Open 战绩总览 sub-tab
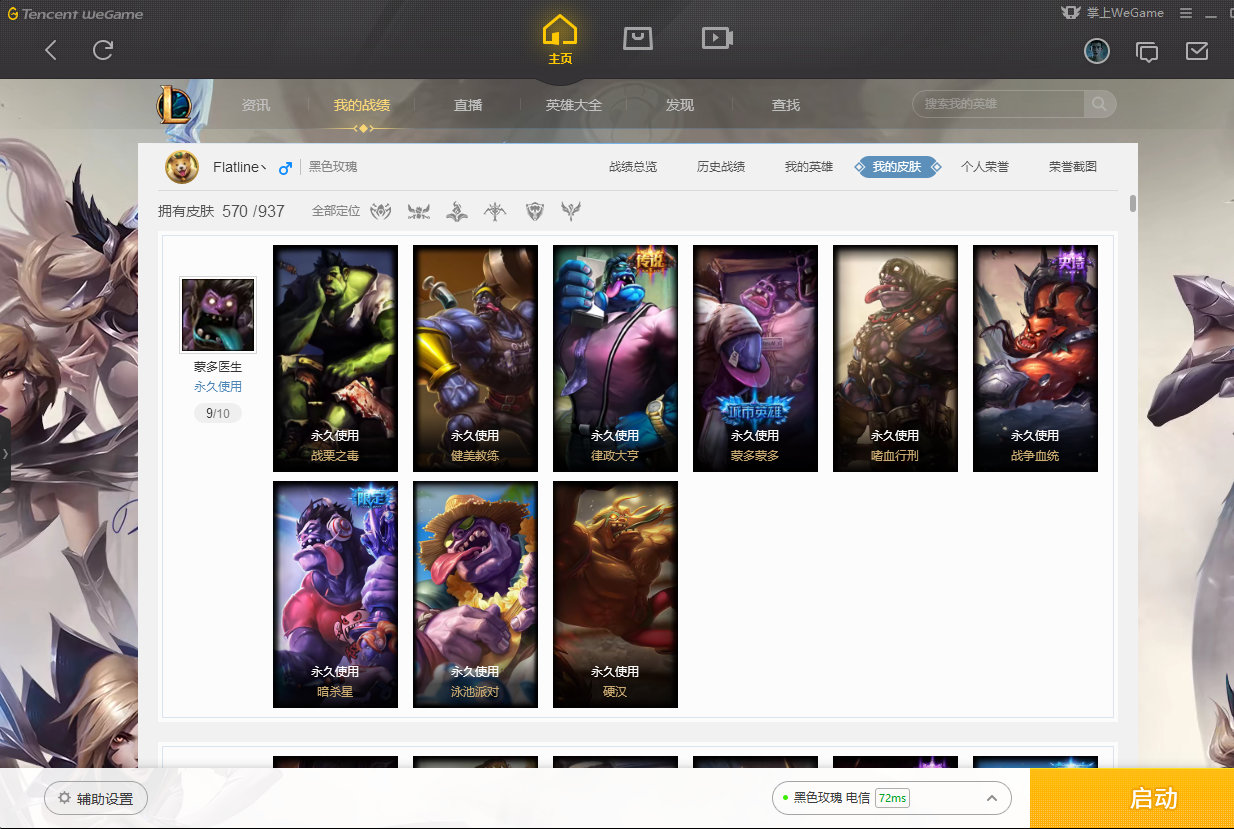This screenshot has height=829, width=1234. pos(633,167)
